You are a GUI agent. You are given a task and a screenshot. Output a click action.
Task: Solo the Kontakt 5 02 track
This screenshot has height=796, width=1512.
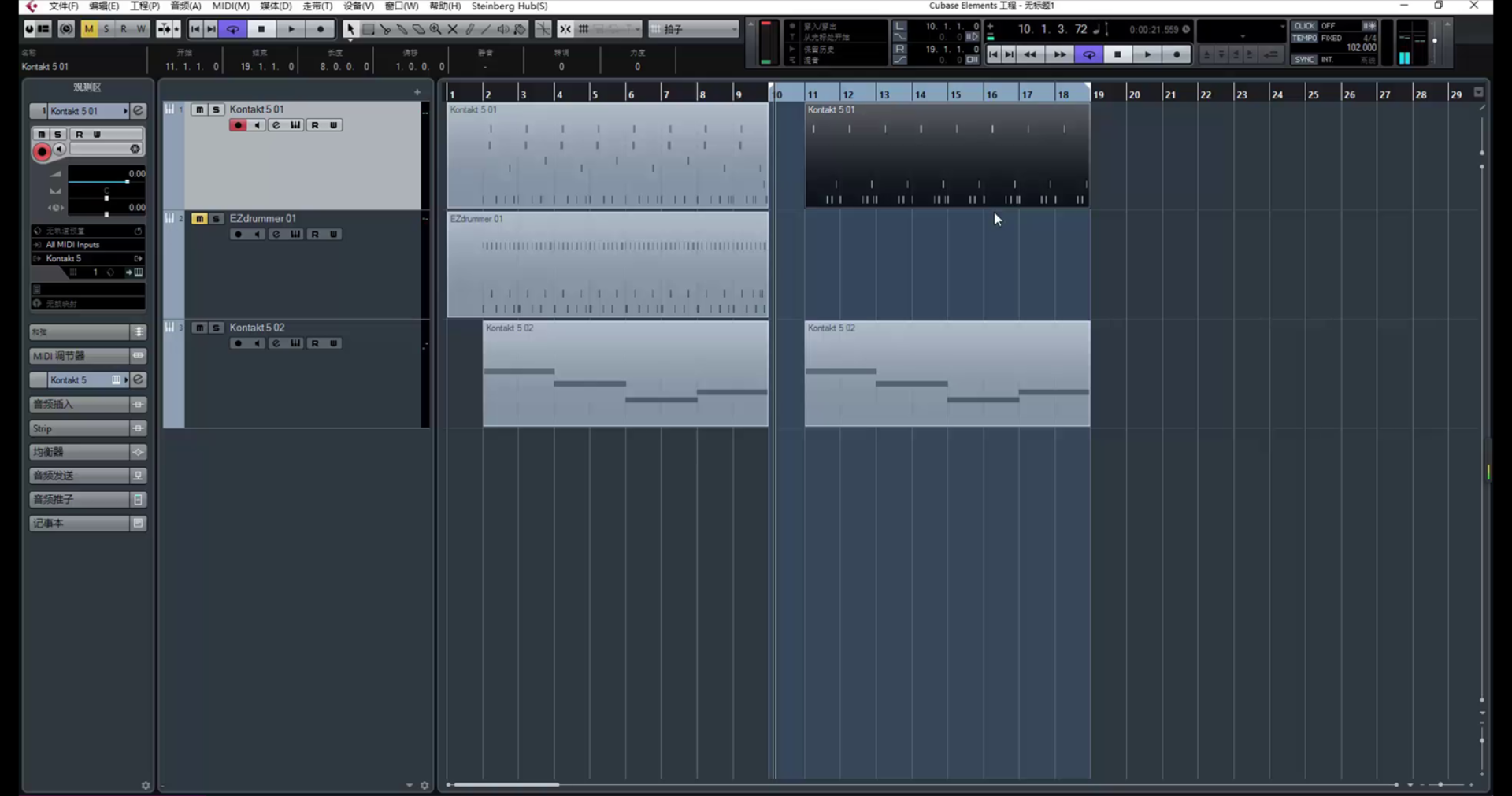click(216, 328)
